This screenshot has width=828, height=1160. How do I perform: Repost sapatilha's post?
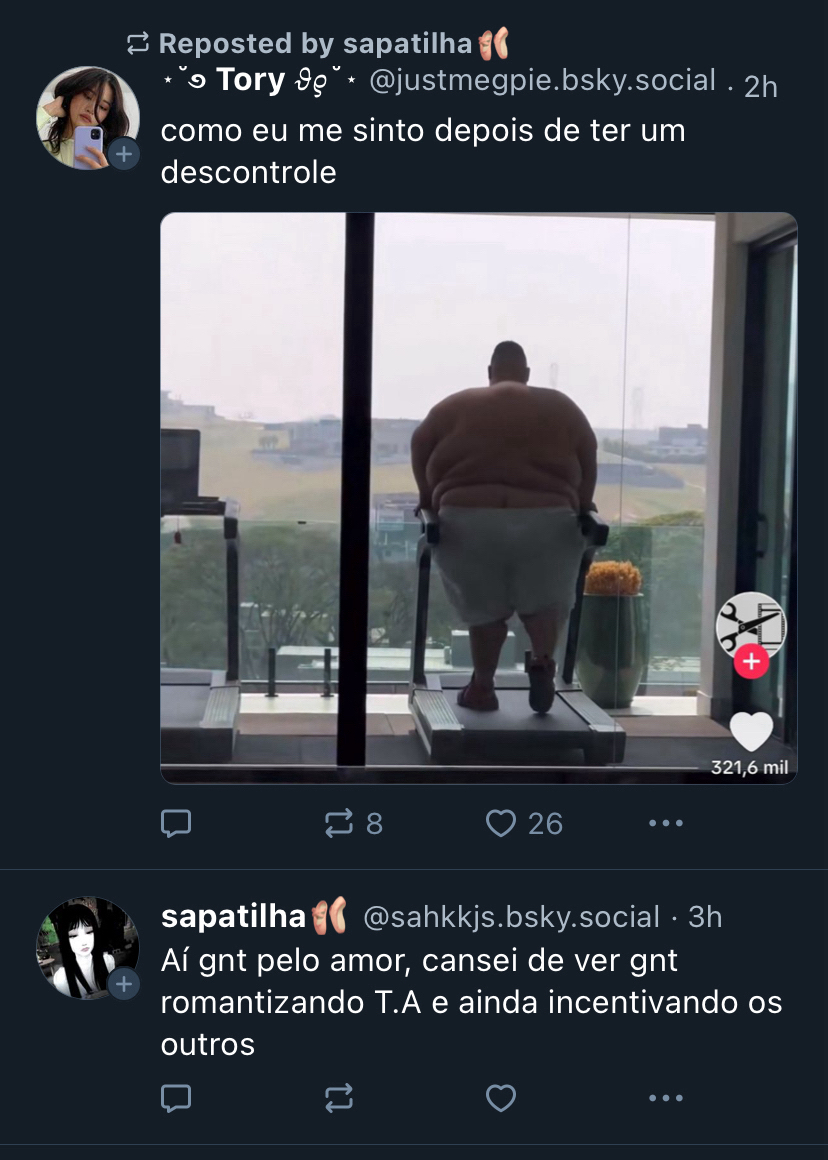(340, 1099)
